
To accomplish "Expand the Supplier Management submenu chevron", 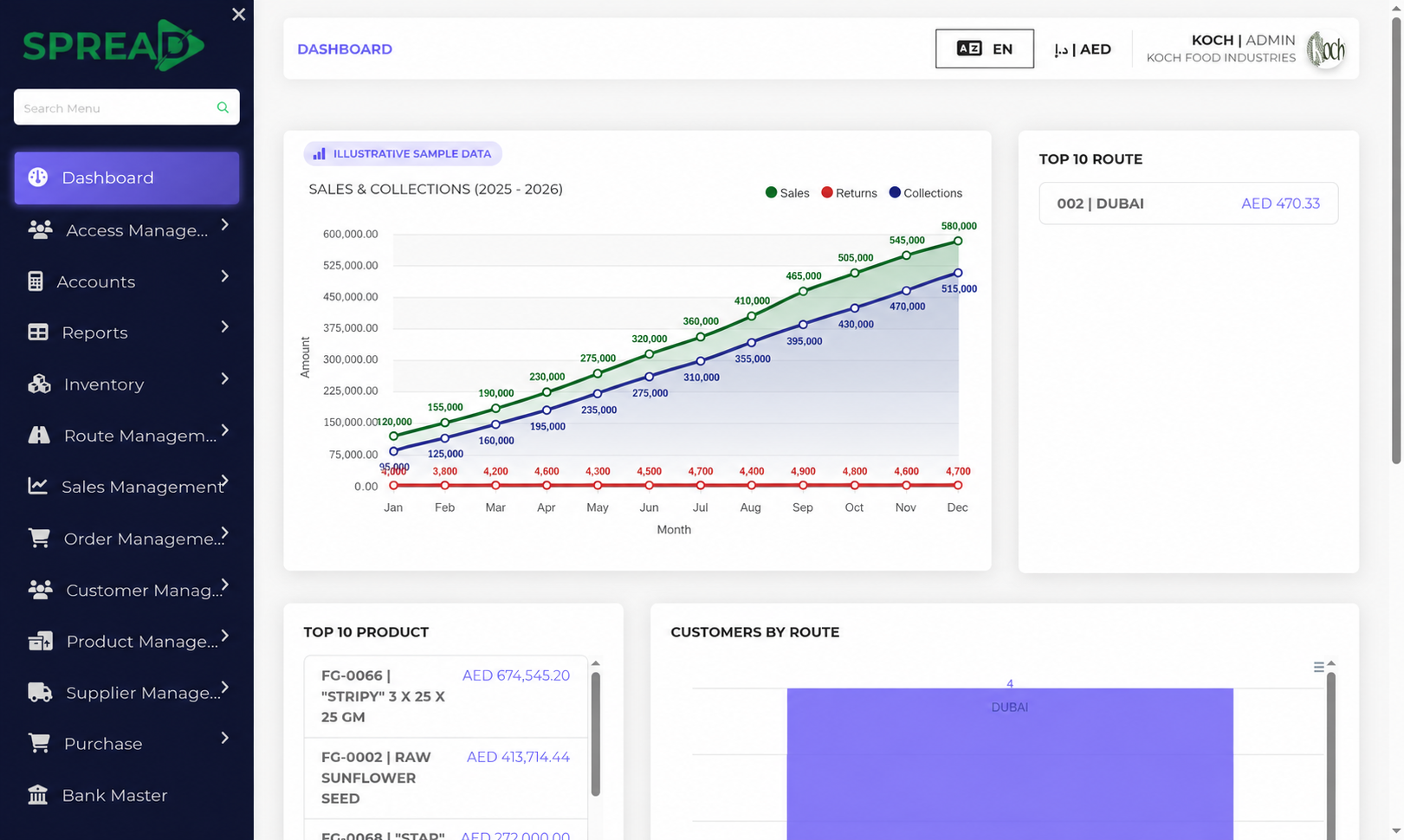I will (225, 688).
